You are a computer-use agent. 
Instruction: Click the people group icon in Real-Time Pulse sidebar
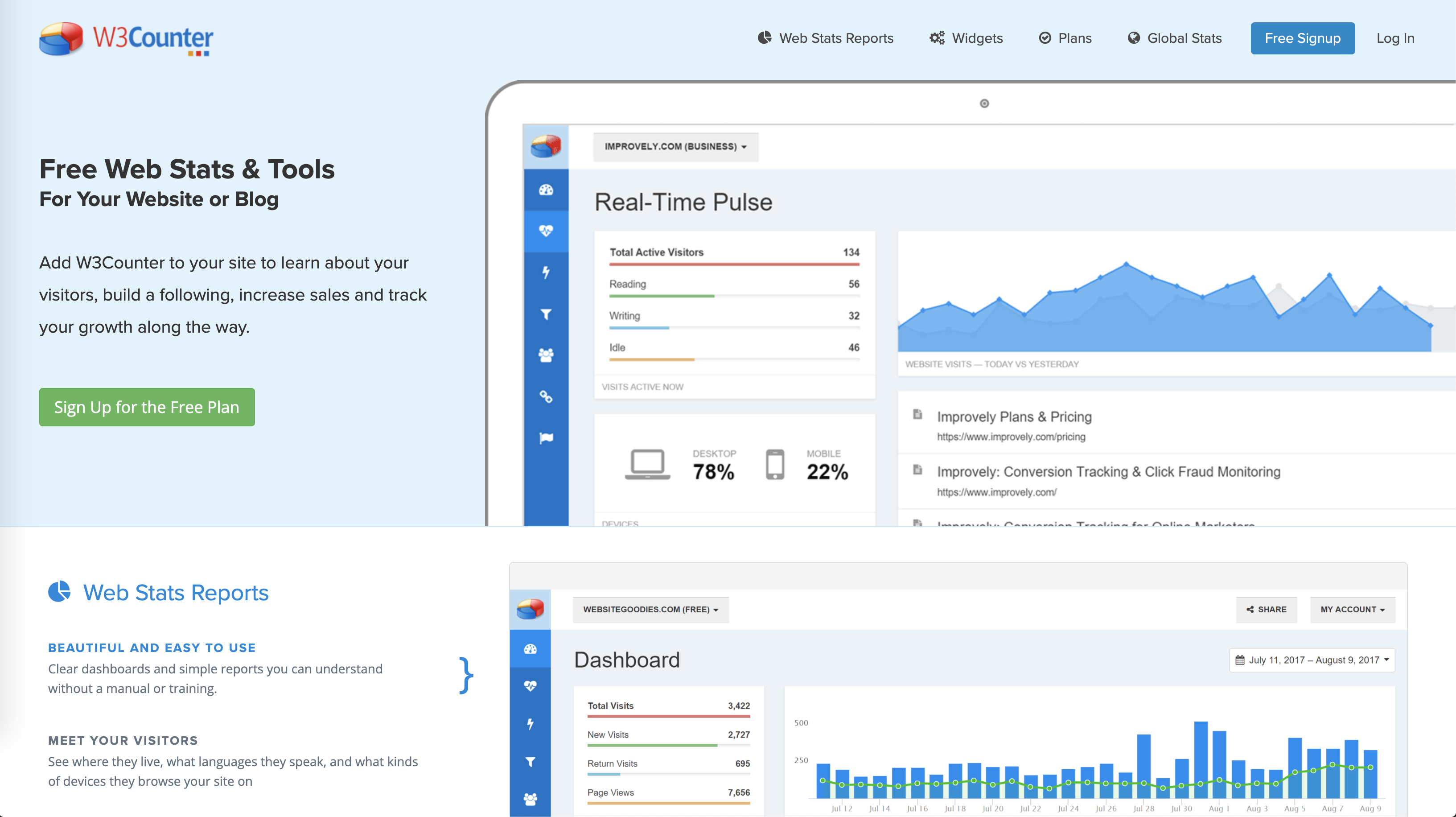[546, 355]
